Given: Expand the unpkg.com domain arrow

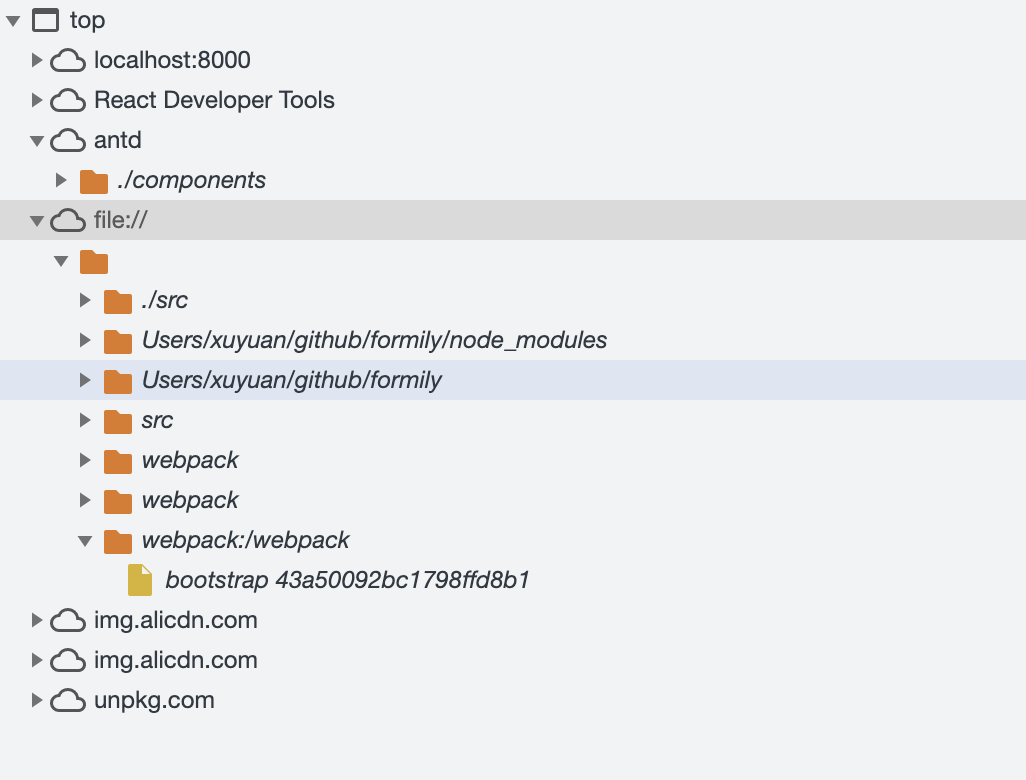Looking at the screenshot, I should coord(37,700).
